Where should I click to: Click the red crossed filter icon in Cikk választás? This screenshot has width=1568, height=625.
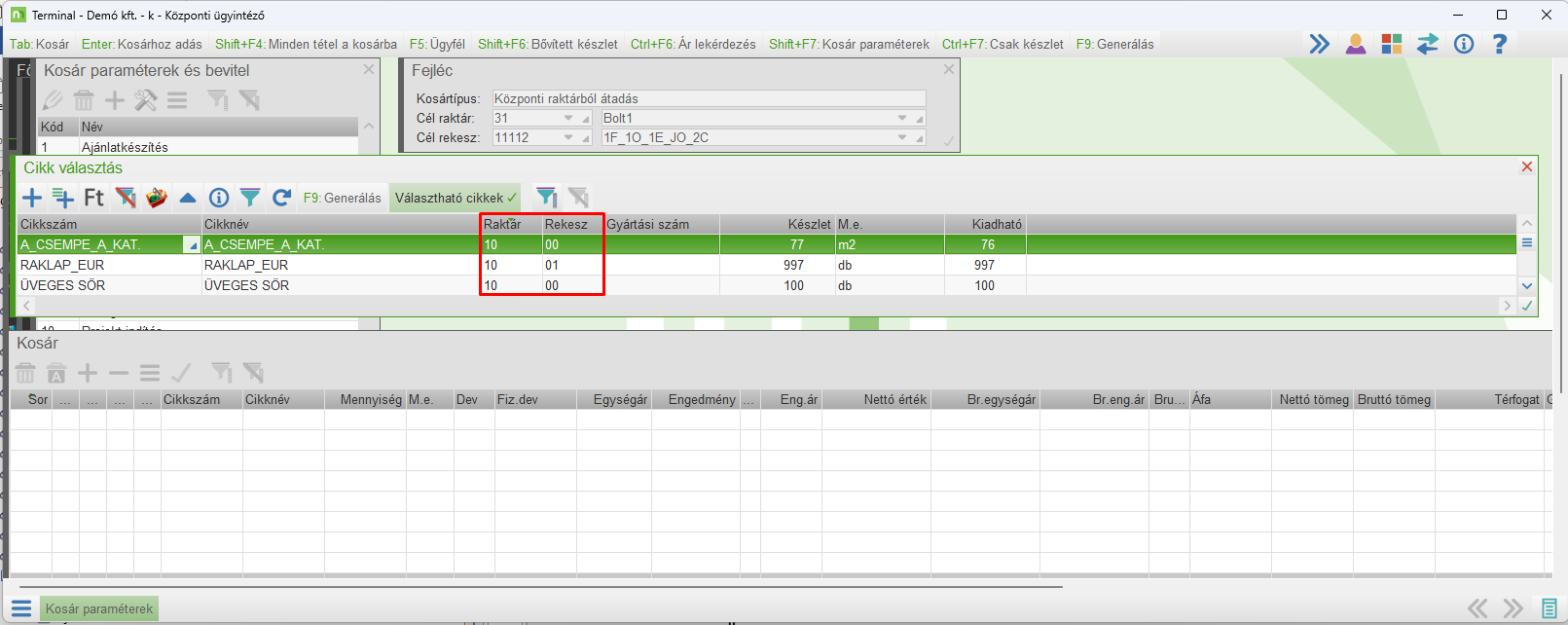[x=126, y=198]
